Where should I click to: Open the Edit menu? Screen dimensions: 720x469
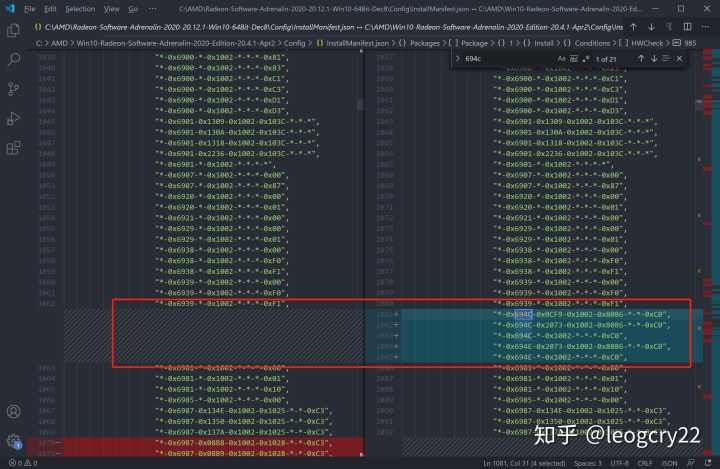coord(50,9)
